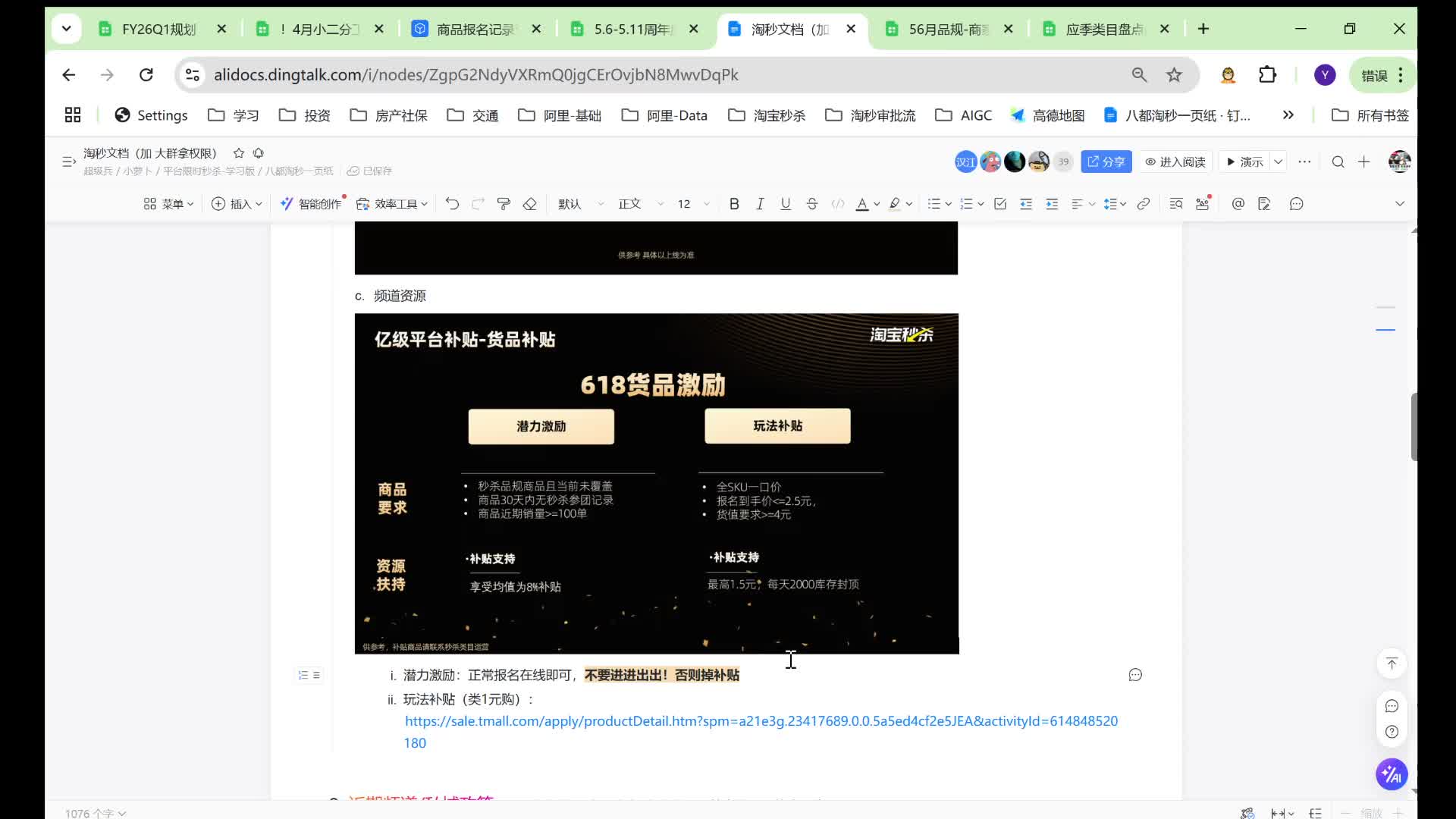1456x819 pixels.
Task: Open the tmall.com apply product link
Action: point(758,720)
